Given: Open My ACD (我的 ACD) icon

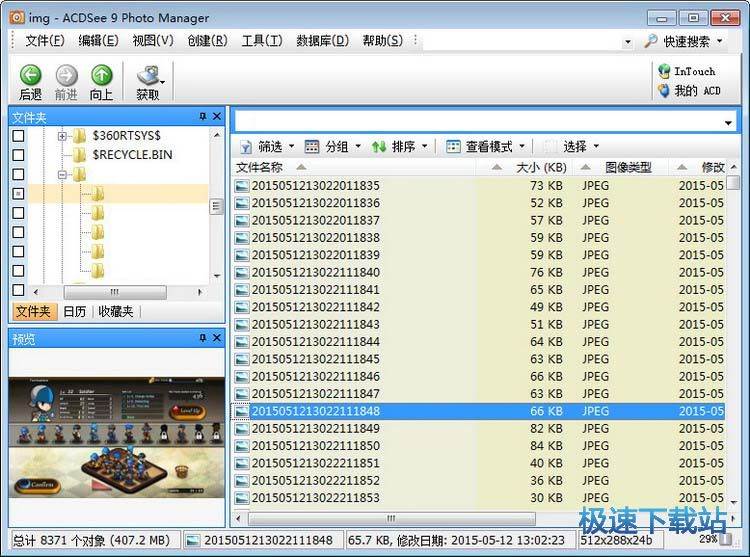Looking at the screenshot, I should coord(664,91).
